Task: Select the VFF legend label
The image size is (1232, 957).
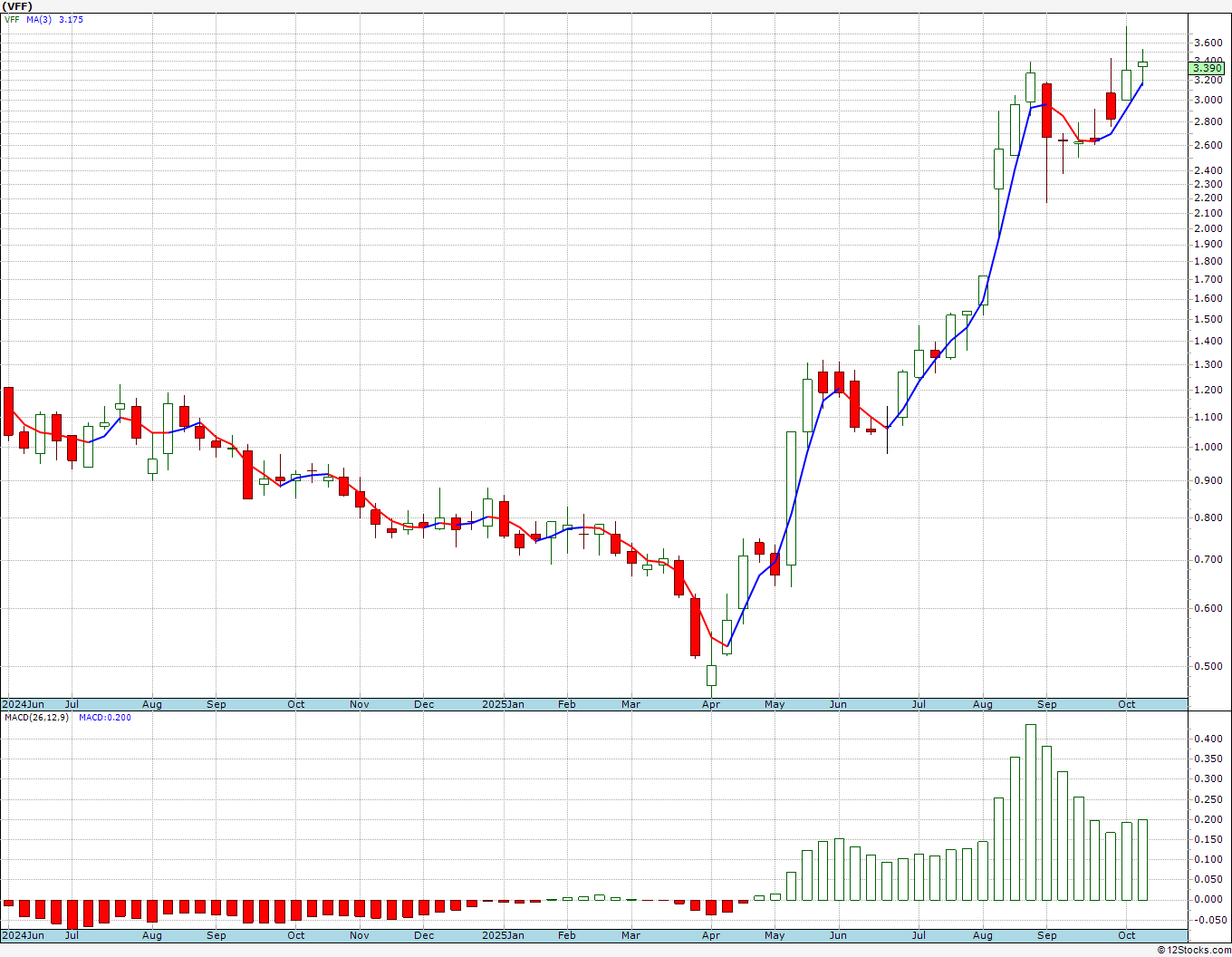Action: tap(12, 19)
